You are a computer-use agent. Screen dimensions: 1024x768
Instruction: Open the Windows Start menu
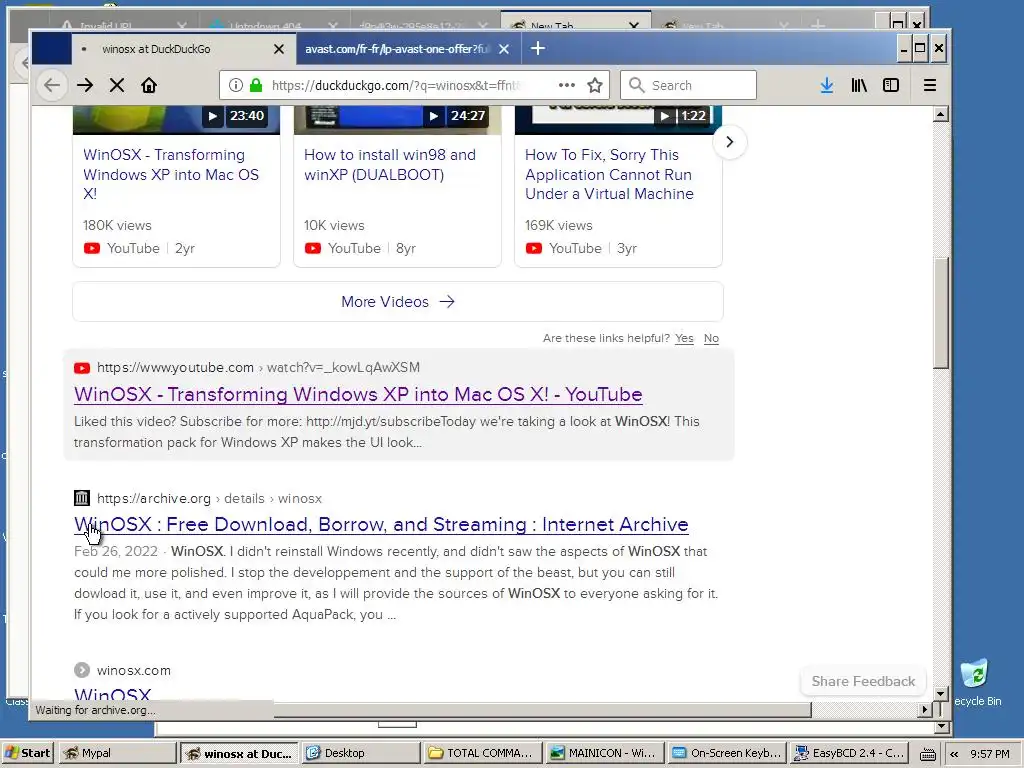(x=27, y=753)
